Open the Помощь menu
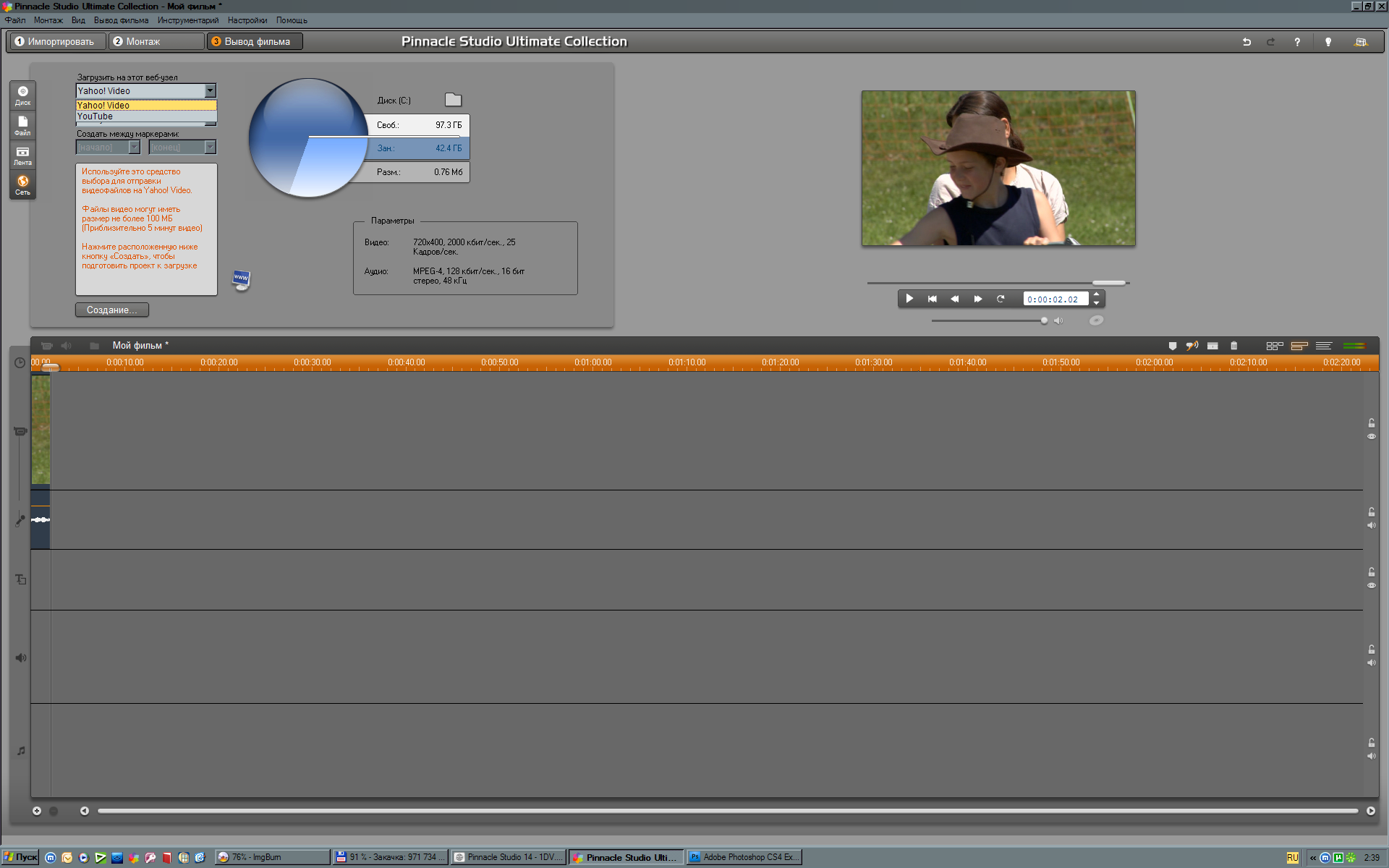The height and width of the screenshot is (868, 1389). (292, 20)
